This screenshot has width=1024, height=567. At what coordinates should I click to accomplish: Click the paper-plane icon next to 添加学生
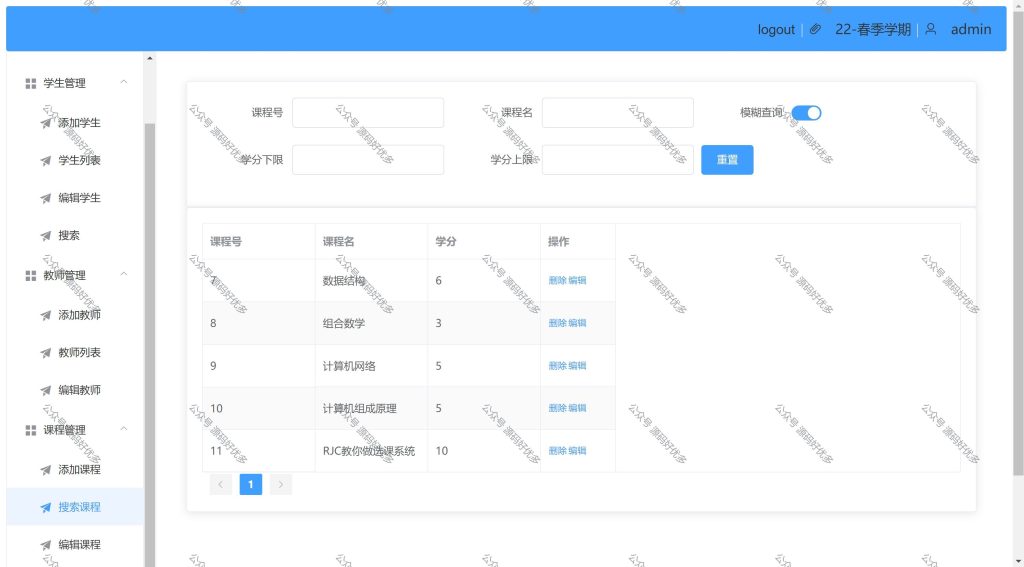[46, 123]
